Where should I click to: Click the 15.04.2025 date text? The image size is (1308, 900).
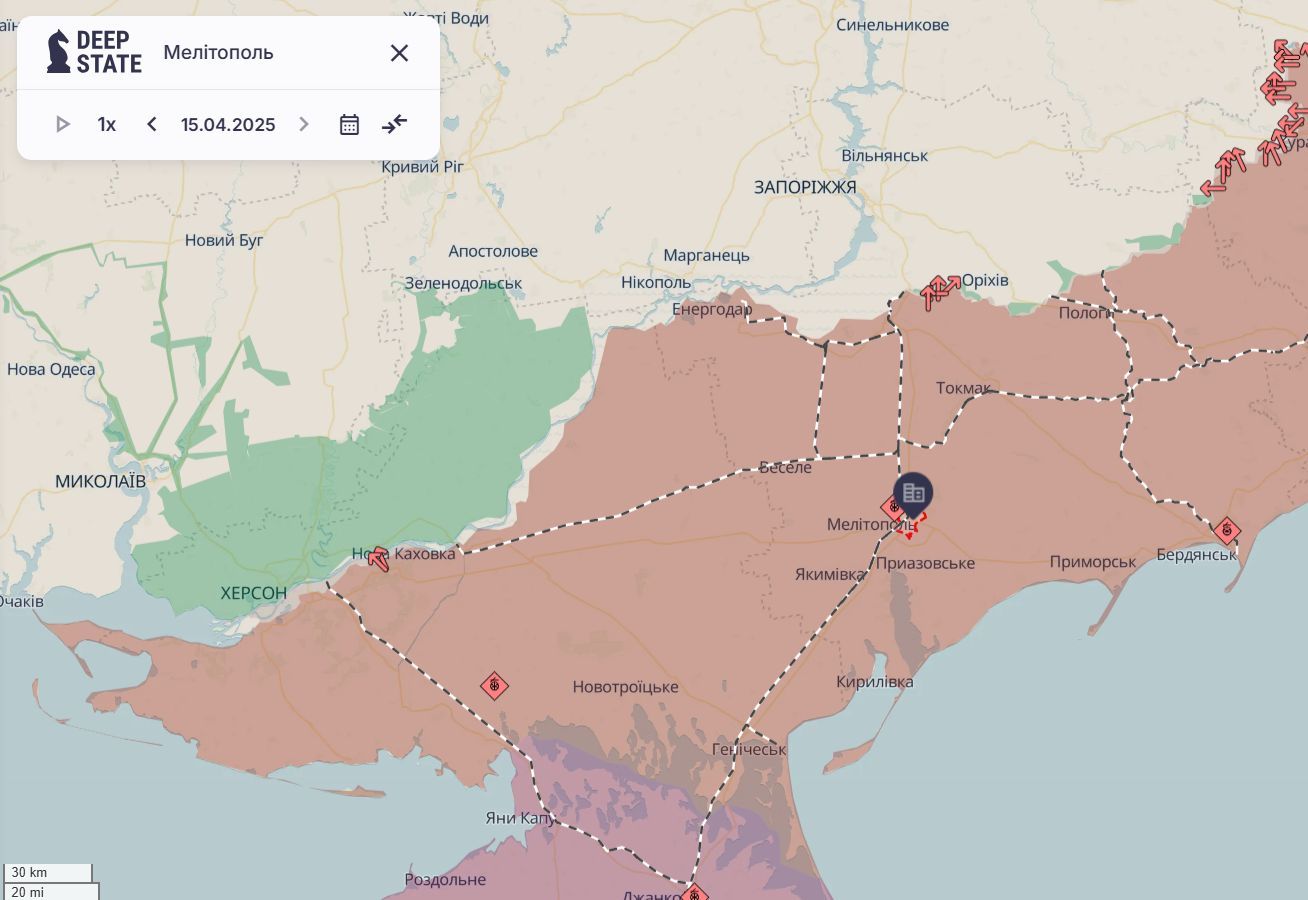tap(228, 124)
